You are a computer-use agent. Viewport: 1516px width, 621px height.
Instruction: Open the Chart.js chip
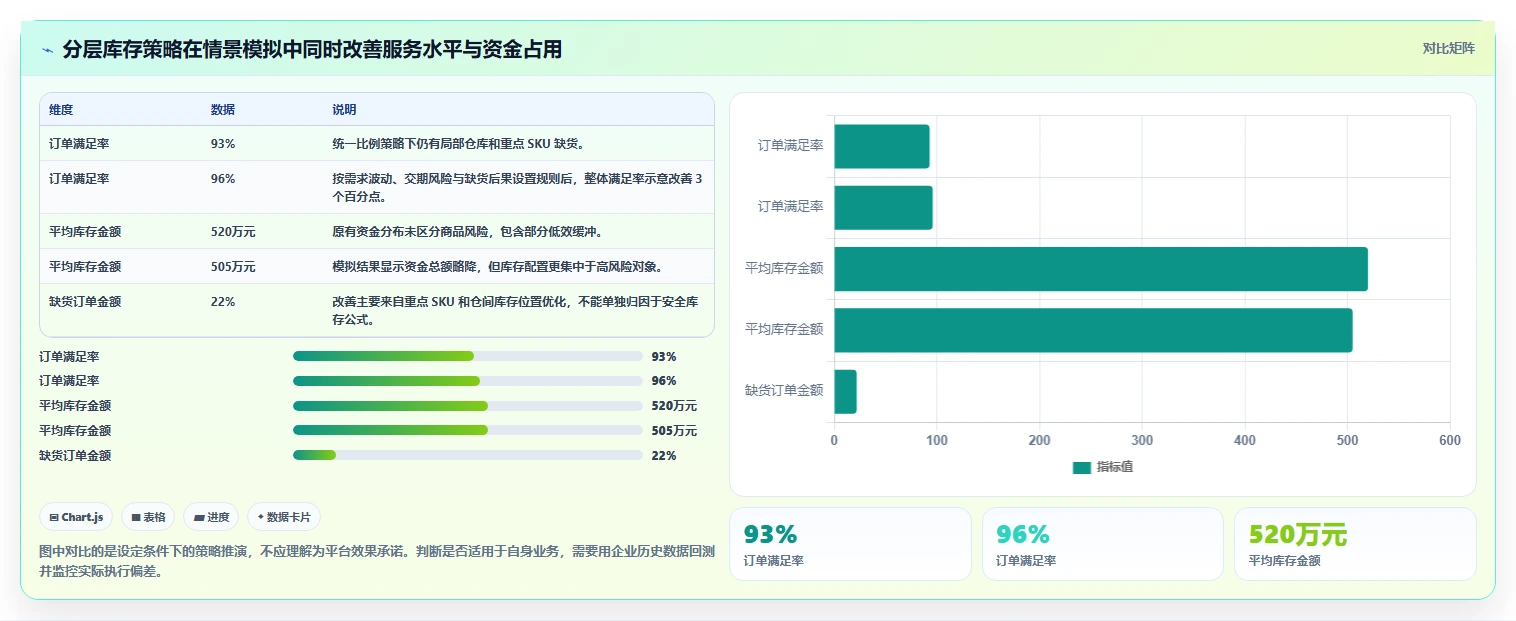tap(76, 517)
